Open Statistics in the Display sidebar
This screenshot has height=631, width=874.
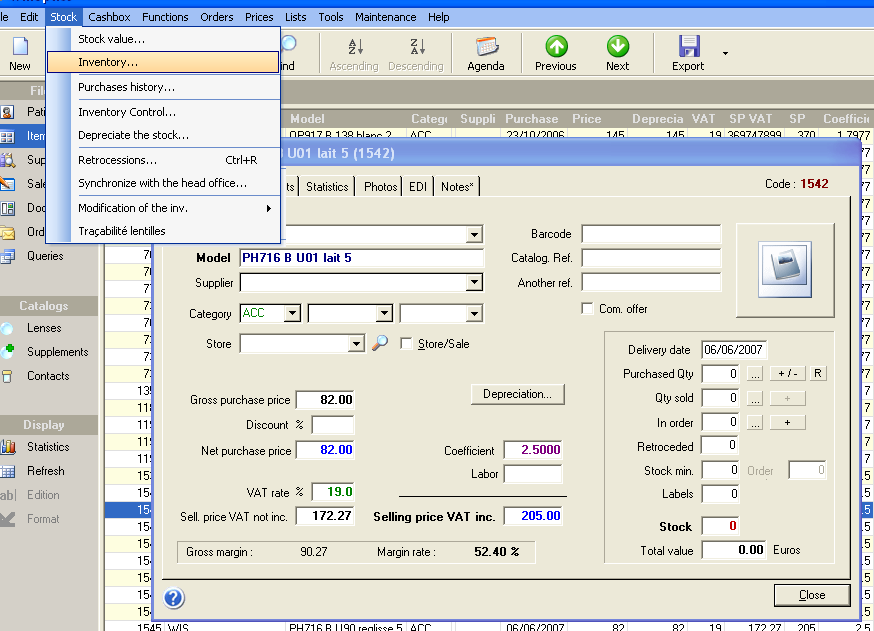tap(47, 447)
